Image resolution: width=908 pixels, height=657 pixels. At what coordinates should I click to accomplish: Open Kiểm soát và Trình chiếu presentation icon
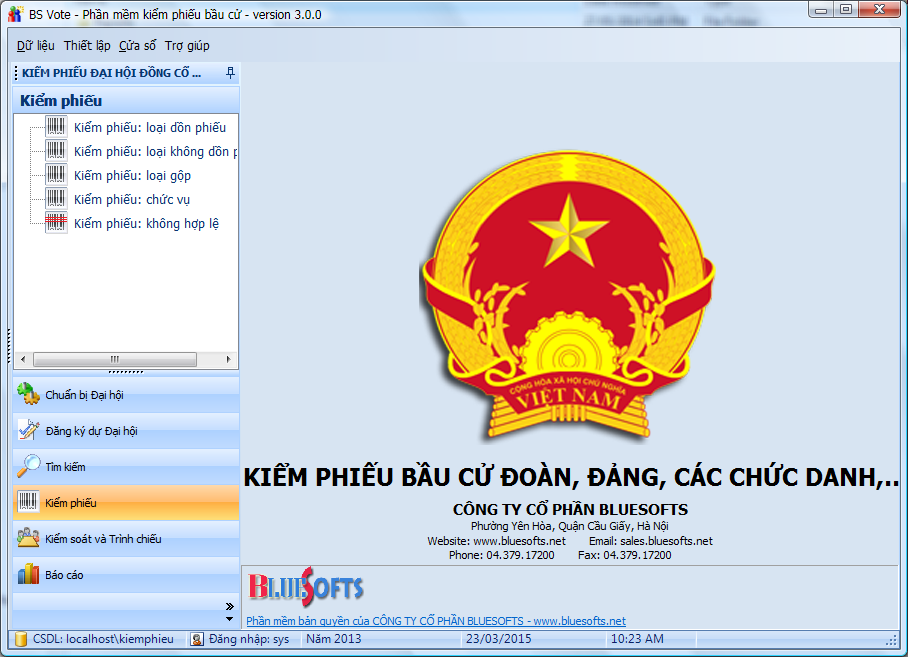coord(27,539)
